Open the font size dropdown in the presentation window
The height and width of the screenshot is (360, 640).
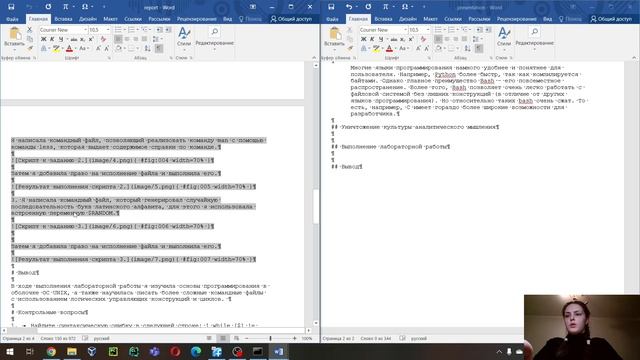tap(428, 30)
